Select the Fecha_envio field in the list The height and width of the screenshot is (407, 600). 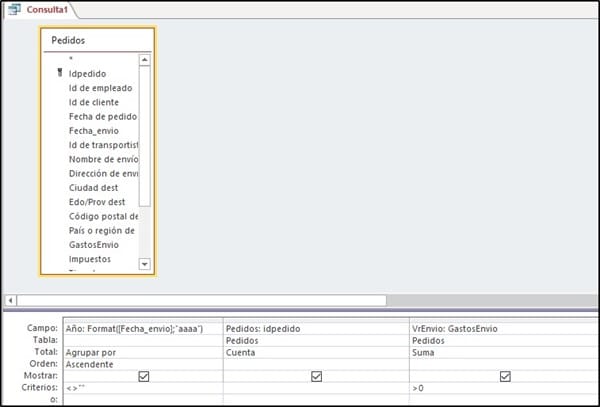pos(94,131)
